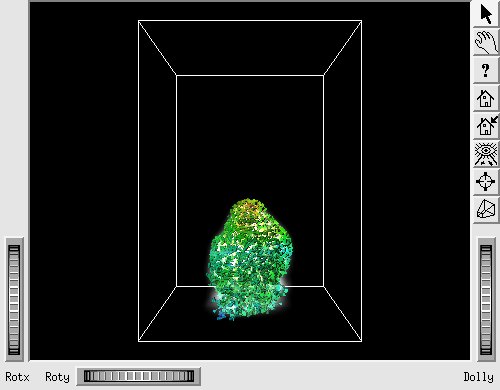
Task: Activate the Seek crosshair tool
Action: pyautogui.click(x=486, y=182)
